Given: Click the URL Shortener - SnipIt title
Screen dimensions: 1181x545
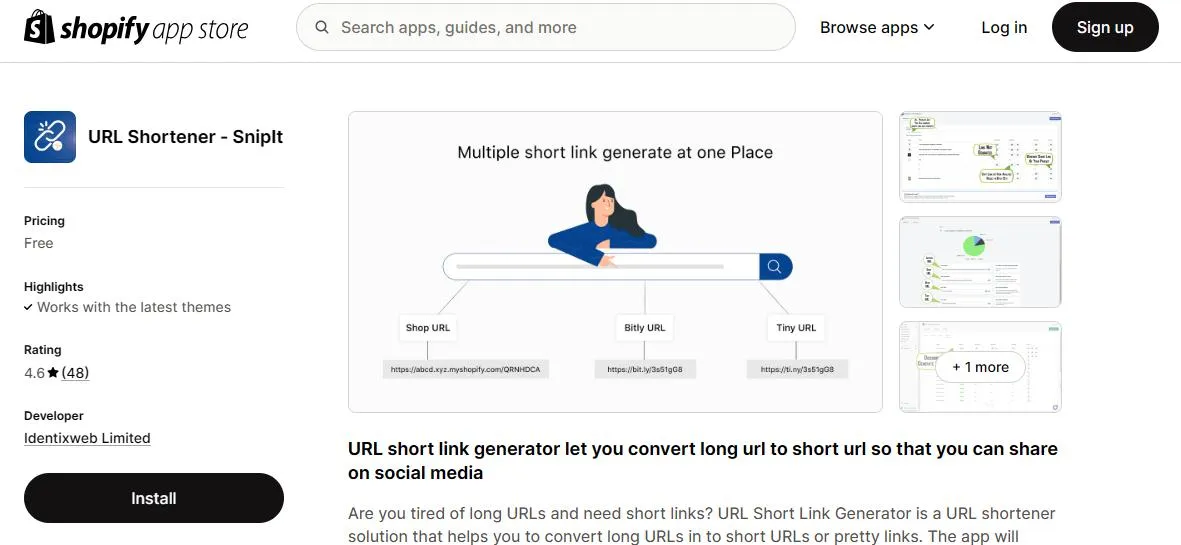Looking at the screenshot, I should tap(185, 137).
